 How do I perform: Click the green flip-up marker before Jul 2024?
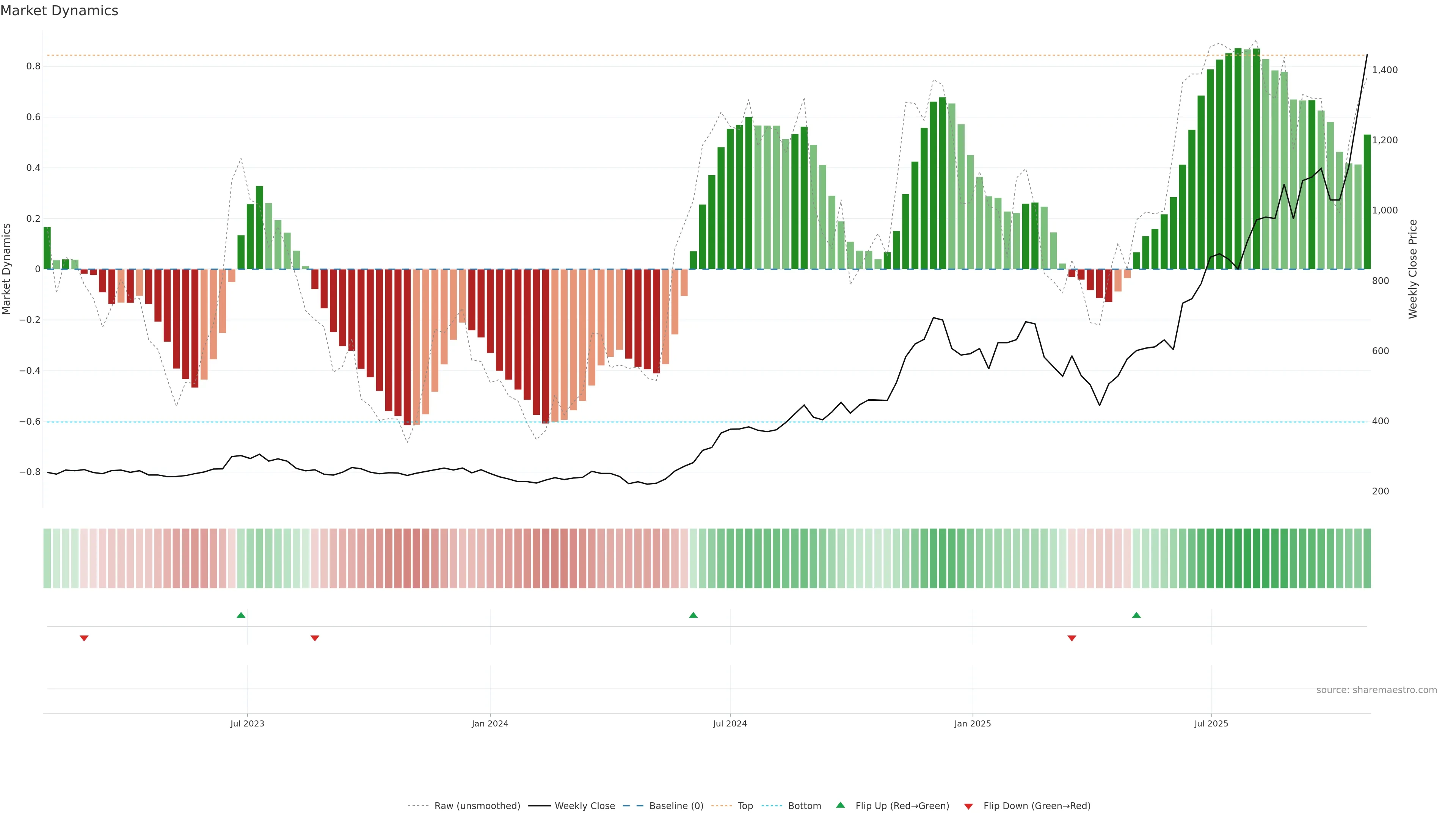point(693,615)
